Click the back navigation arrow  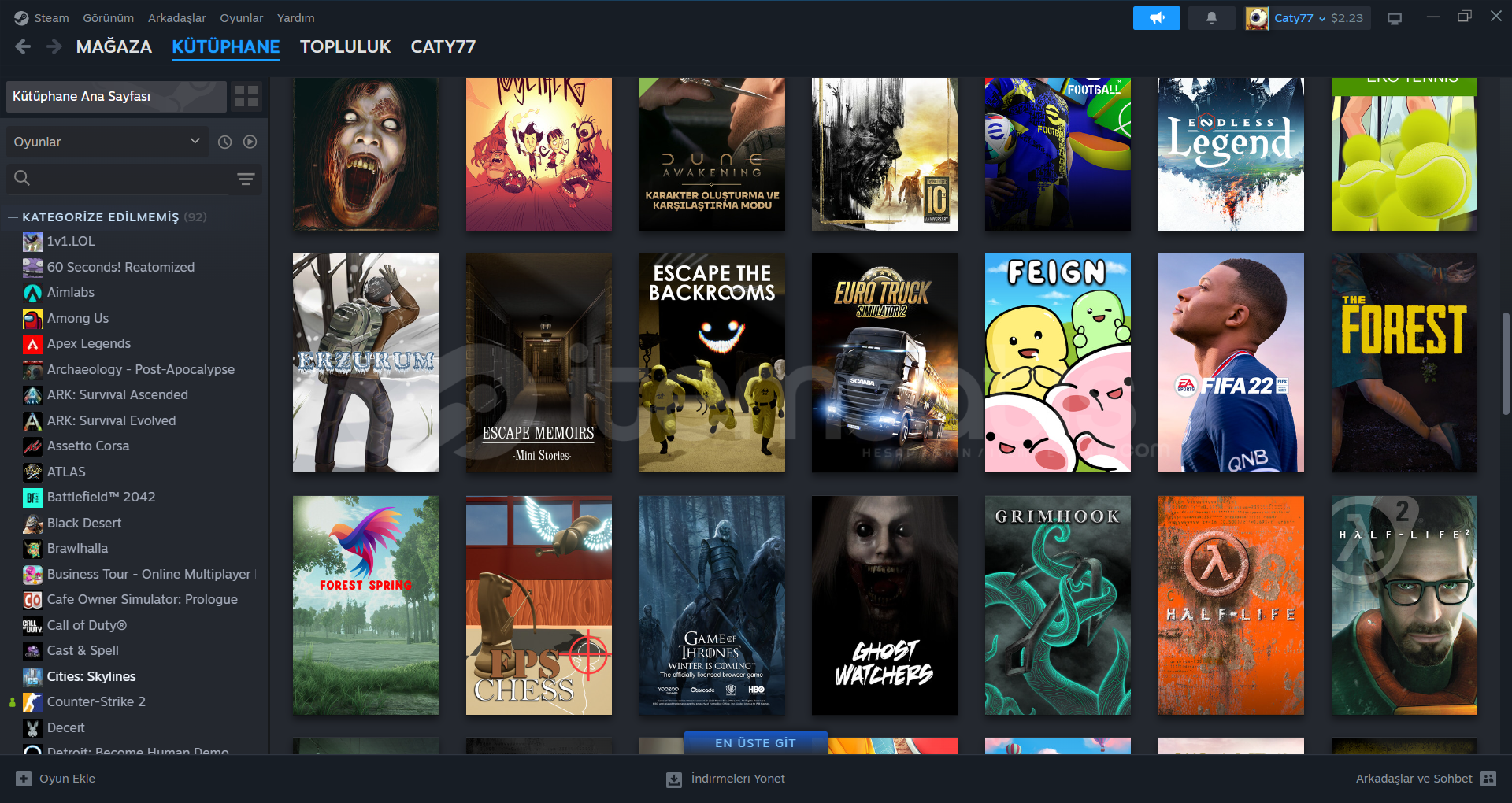(x=23, y=47)
